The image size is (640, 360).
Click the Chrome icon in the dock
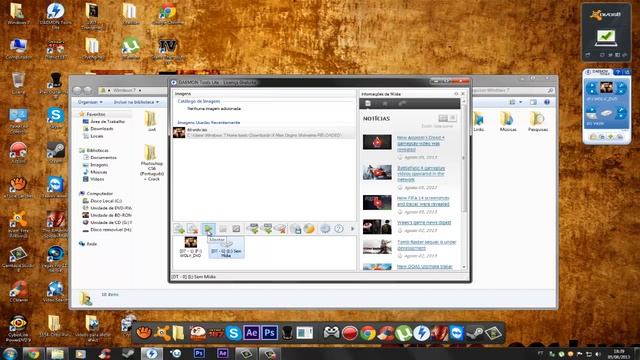pyautogui.click(x=368, y=333)
